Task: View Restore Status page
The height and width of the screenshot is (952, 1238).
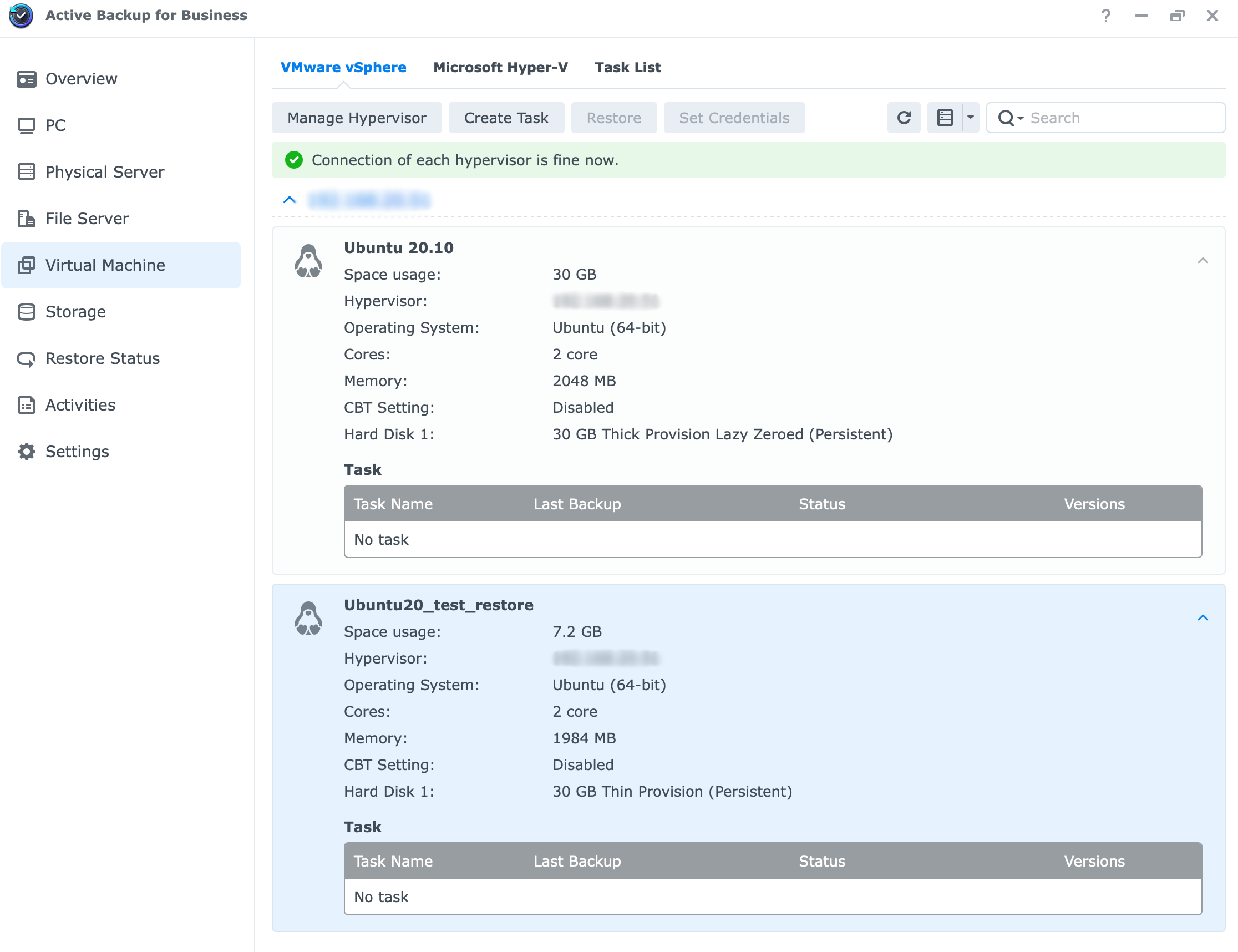Action: click(121, 358)
